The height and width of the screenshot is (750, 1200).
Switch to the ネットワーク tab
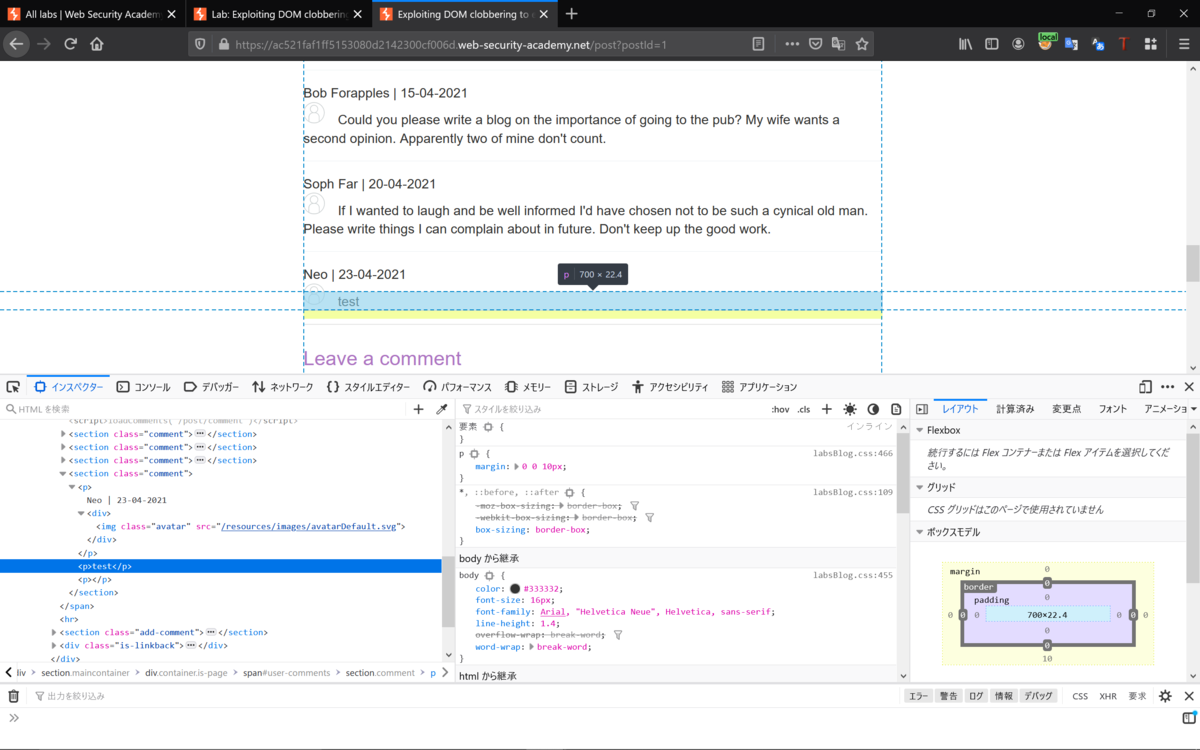[x=282, y=387]
